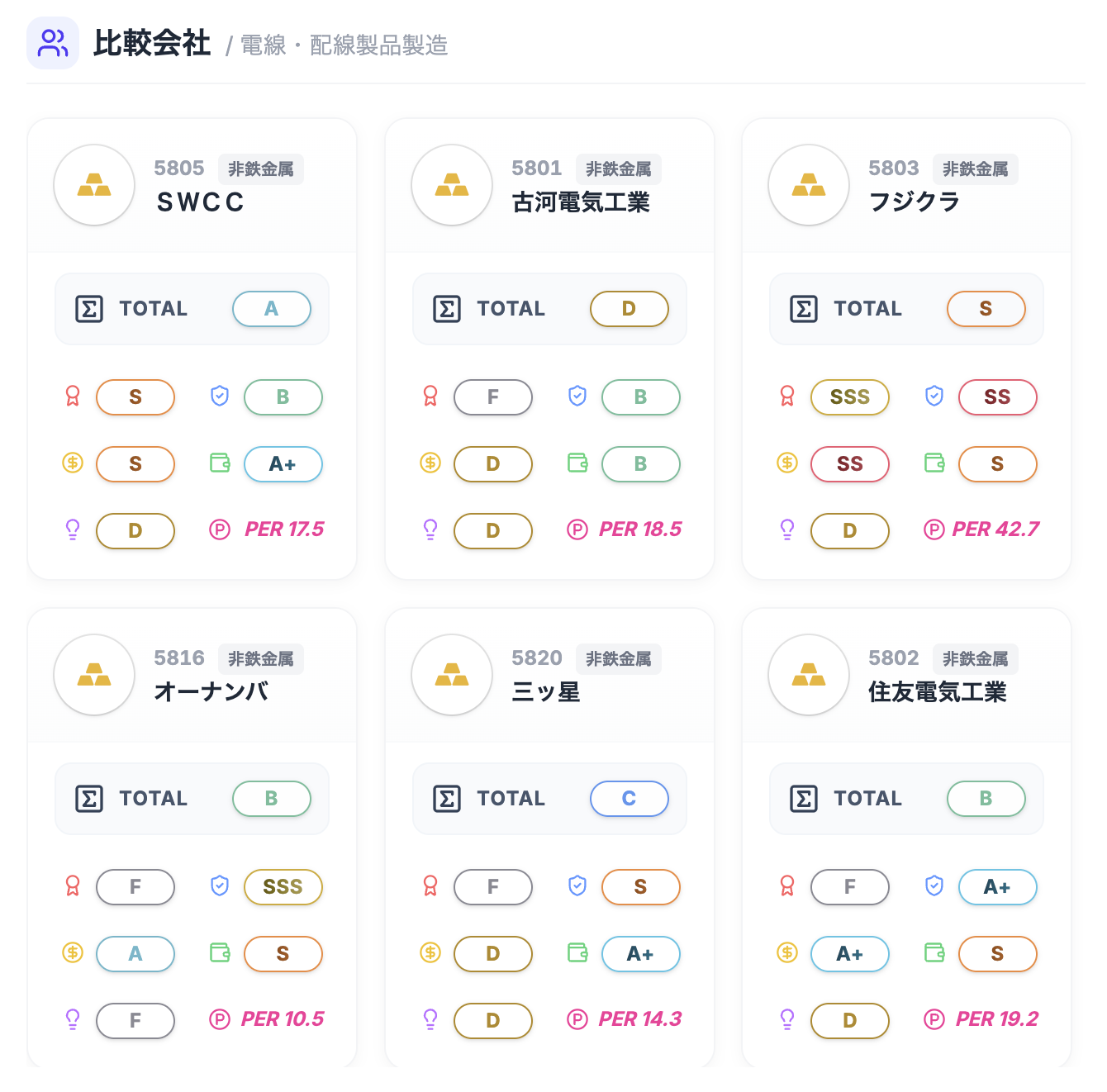The height and width of the screenshot is (1092, 1107).
Task: Click the SSS badge on Onamba card
Action: (283, 887)
